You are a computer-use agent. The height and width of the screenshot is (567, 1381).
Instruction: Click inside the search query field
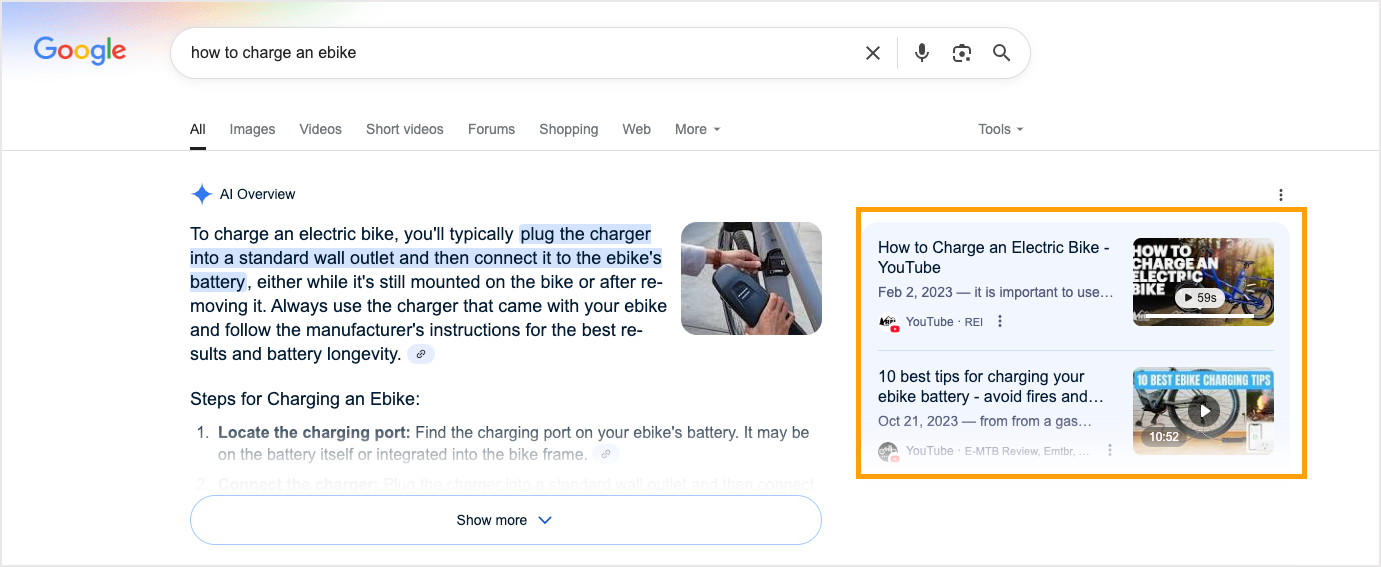(500, 53)
